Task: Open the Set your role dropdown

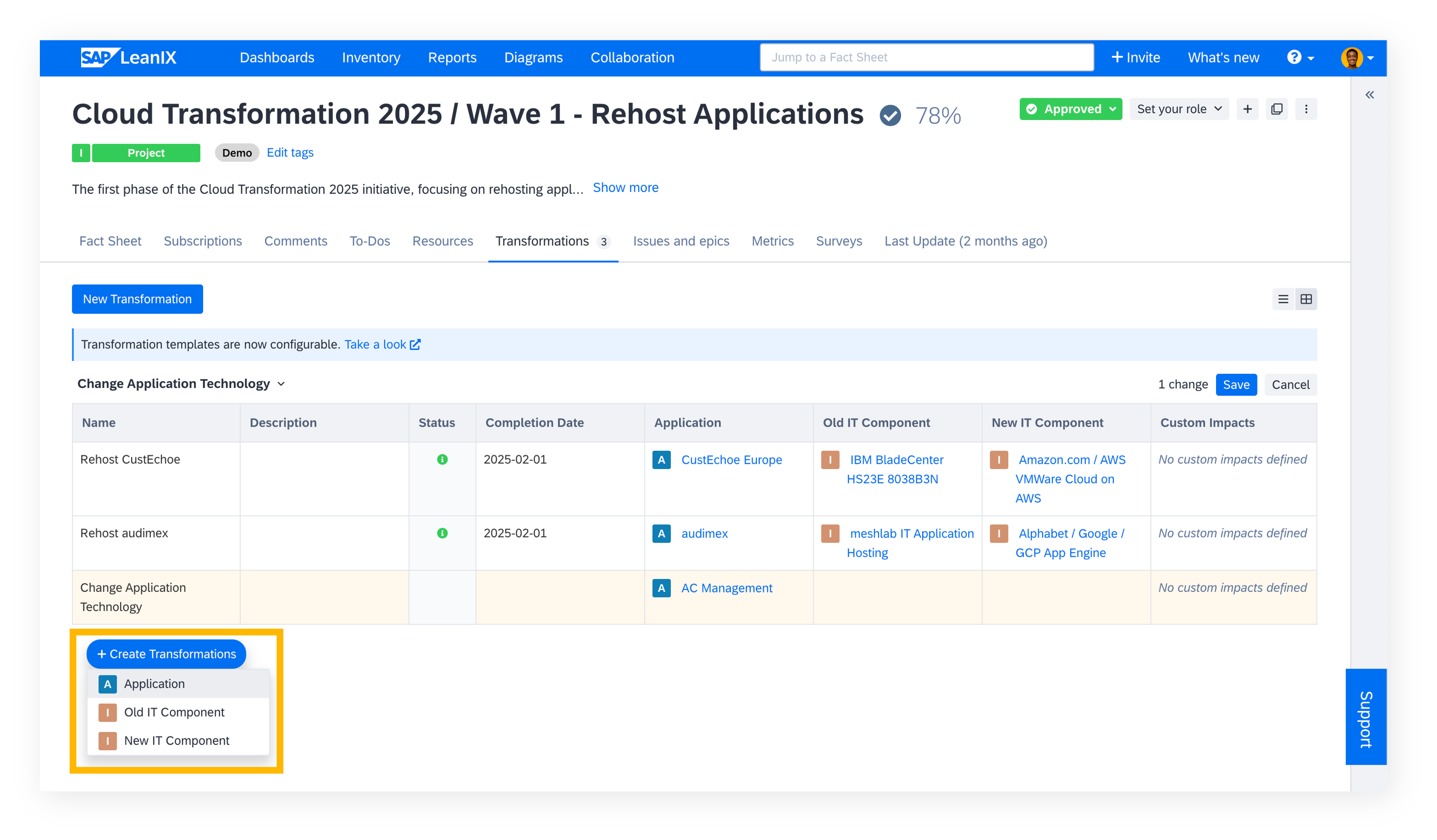Action: (x=1179, y=109)
